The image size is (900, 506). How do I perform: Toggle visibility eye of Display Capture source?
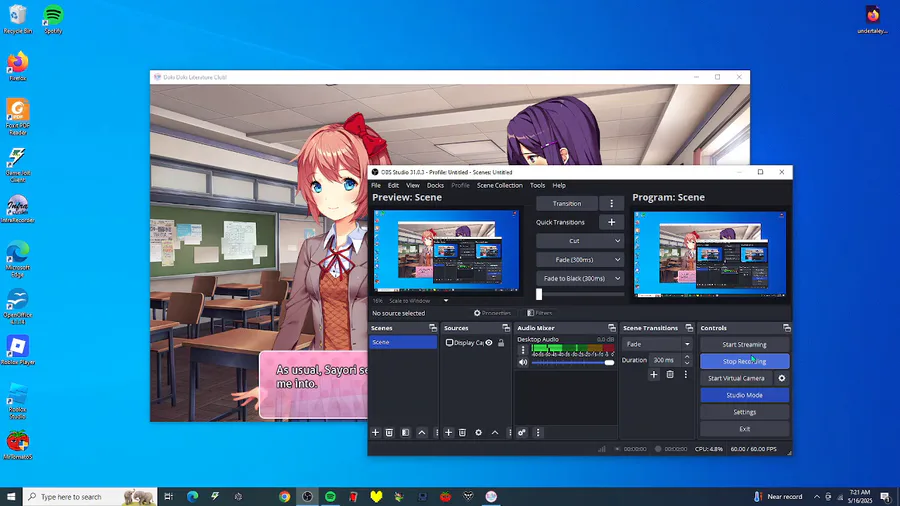pos(489,342)
